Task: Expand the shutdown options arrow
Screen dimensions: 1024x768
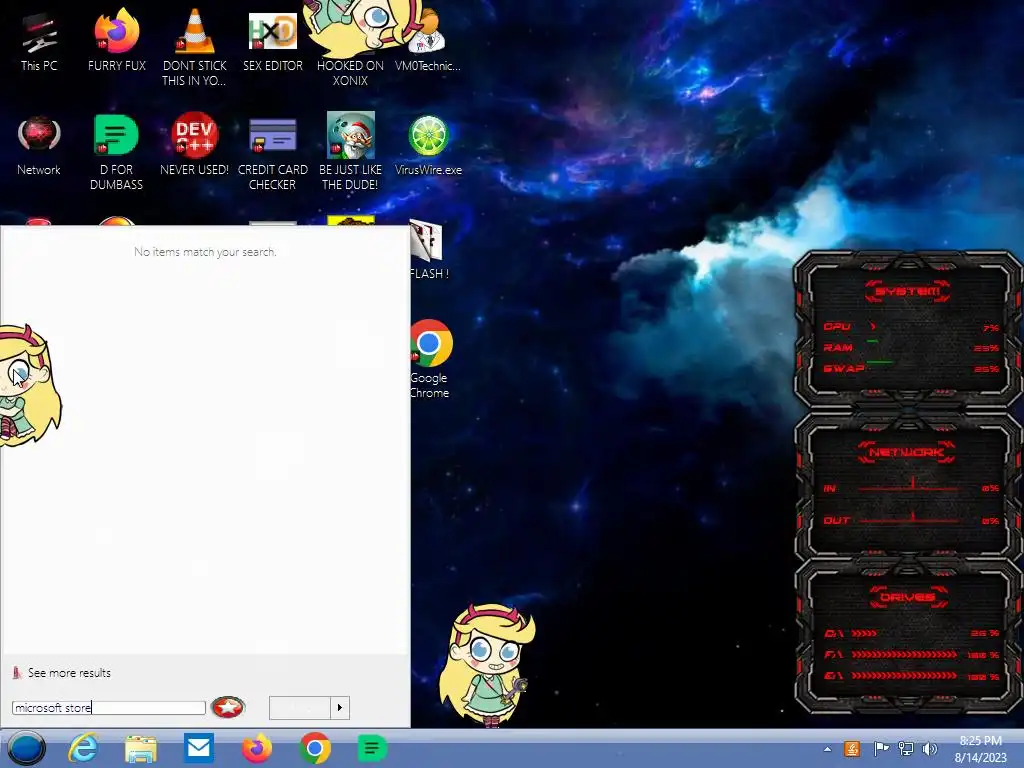Action: pos(340,707)
